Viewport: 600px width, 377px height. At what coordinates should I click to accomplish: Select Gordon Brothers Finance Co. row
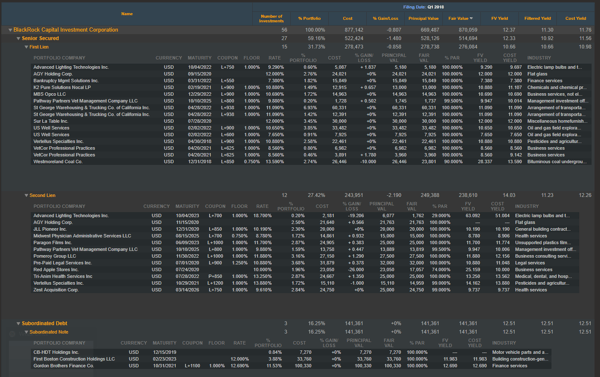click(291, 366)
